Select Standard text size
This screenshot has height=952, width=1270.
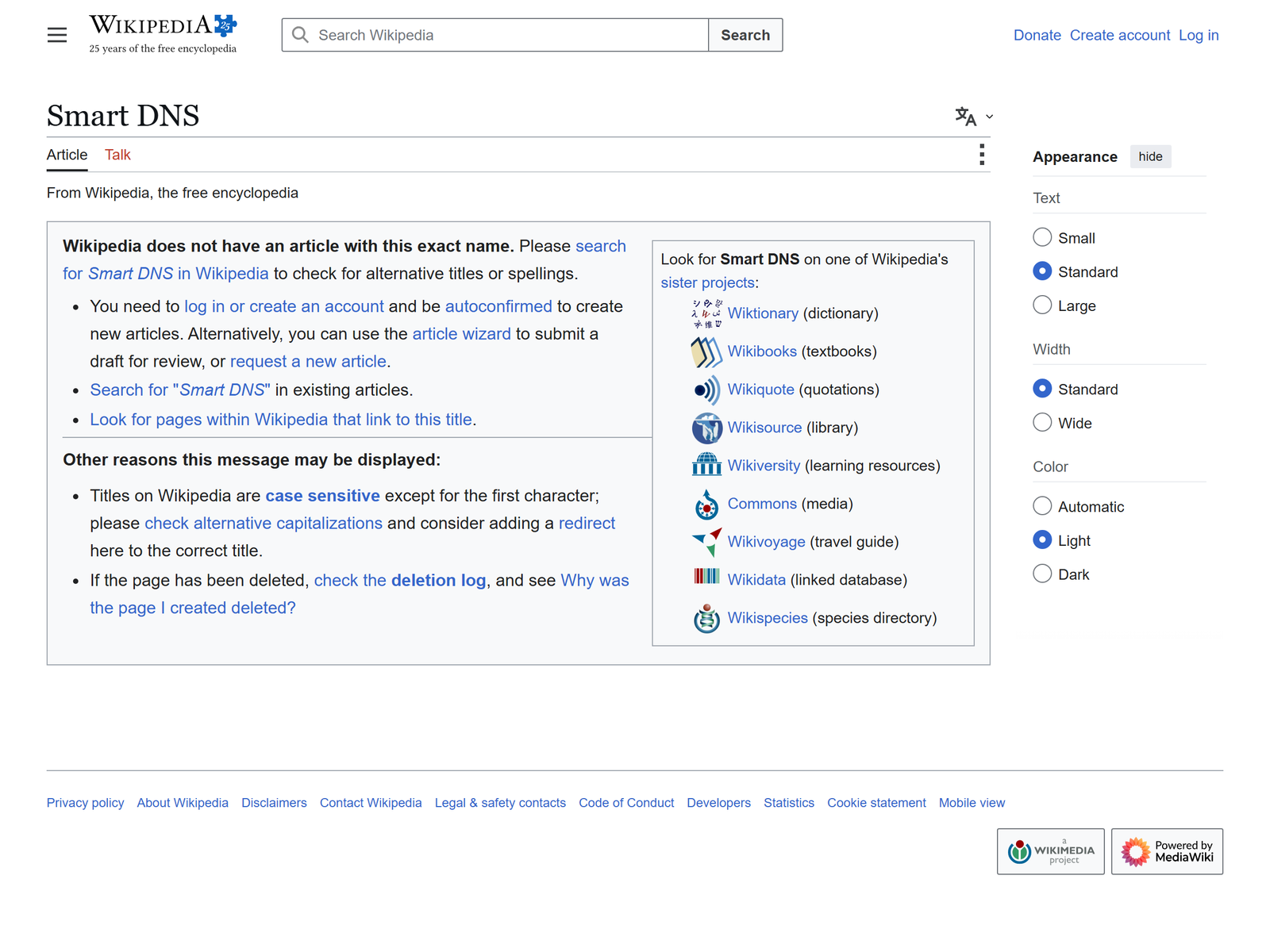(x=1042, y=271)
